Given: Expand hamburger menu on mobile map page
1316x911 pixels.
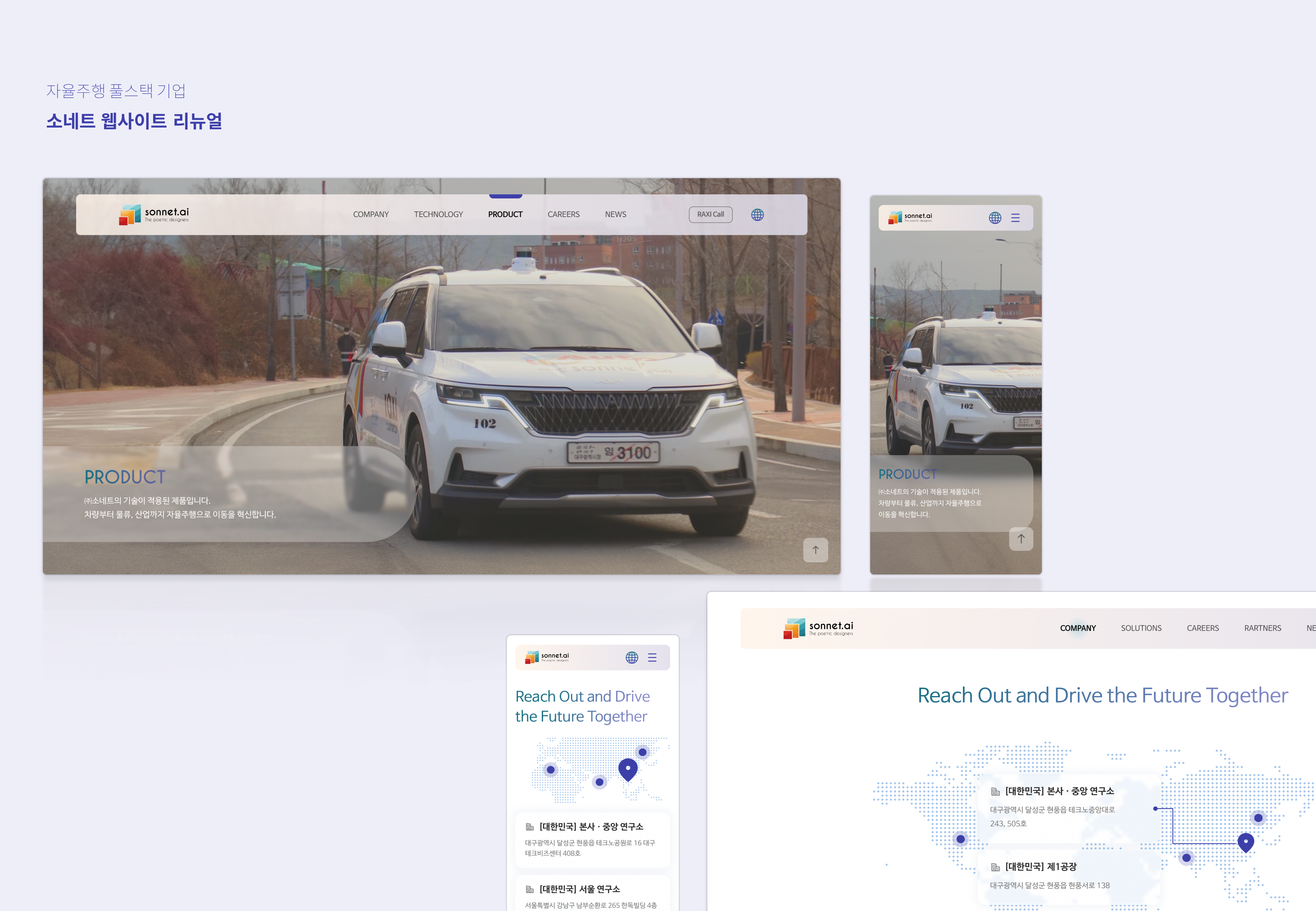Looking at the screenshot, I should [652, 658].
